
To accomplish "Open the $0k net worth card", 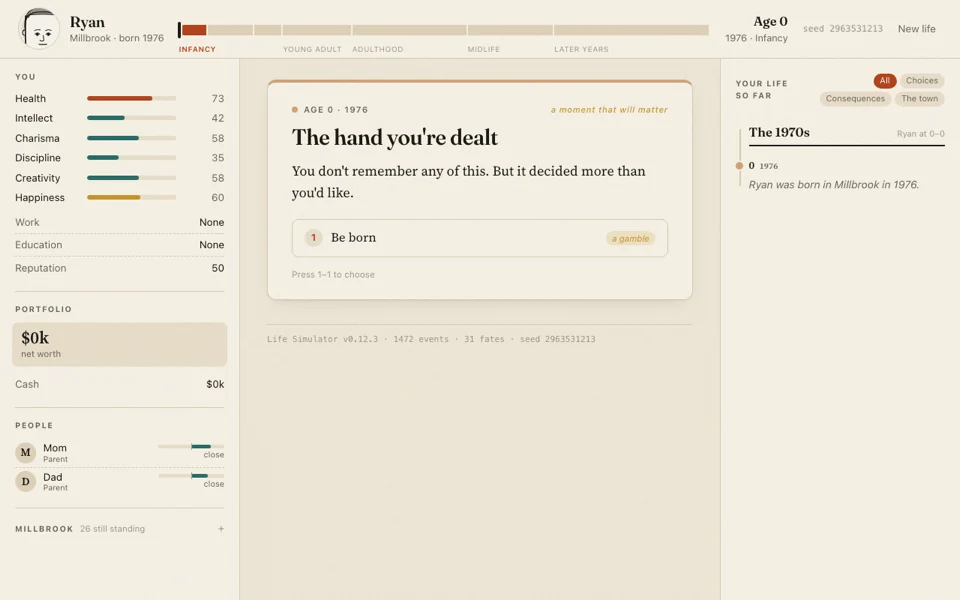I will [x=119, y=345].
